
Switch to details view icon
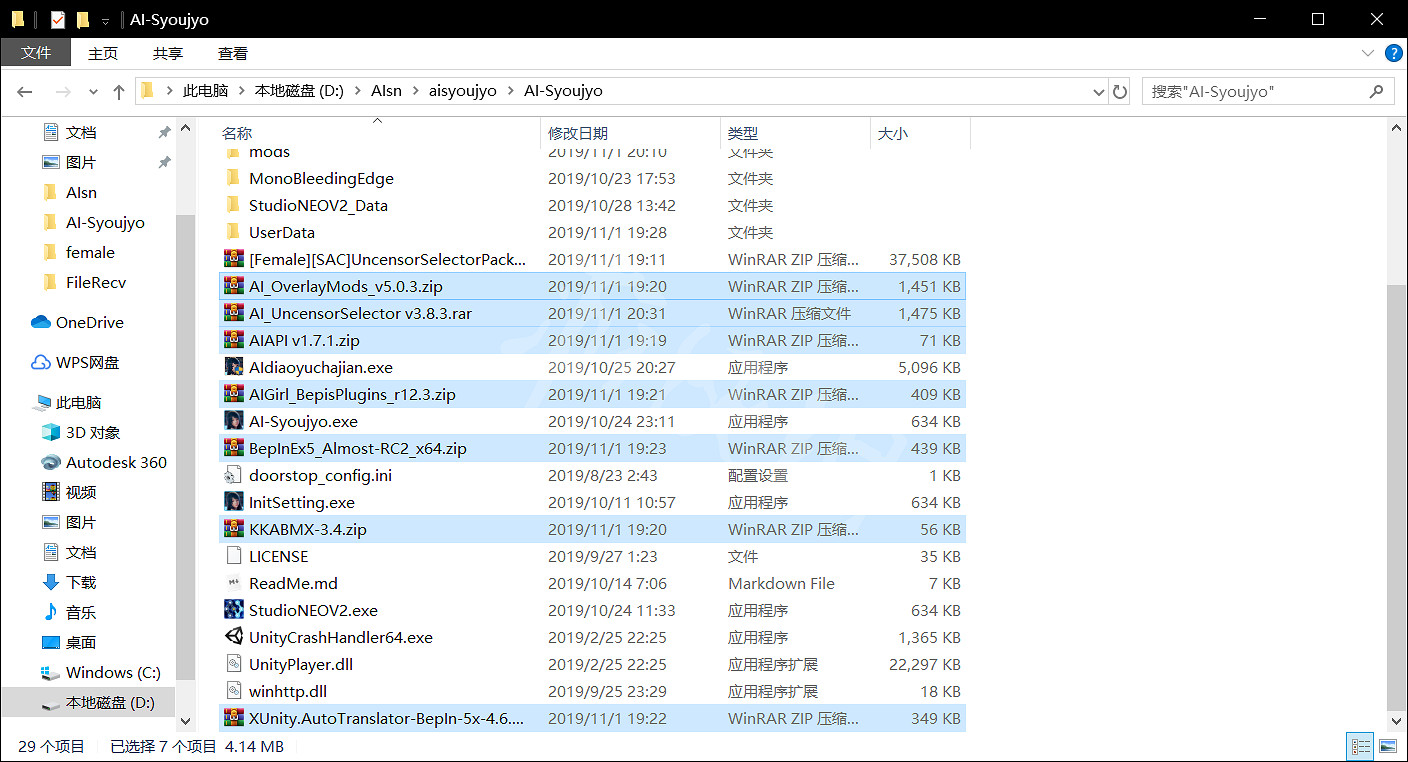[1360, 745]
